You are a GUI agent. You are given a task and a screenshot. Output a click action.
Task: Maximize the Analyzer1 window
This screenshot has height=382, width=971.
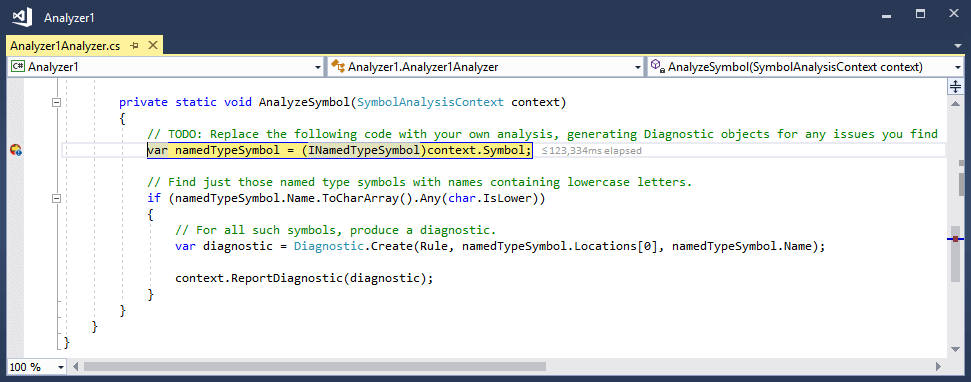[x=920, y=14]
